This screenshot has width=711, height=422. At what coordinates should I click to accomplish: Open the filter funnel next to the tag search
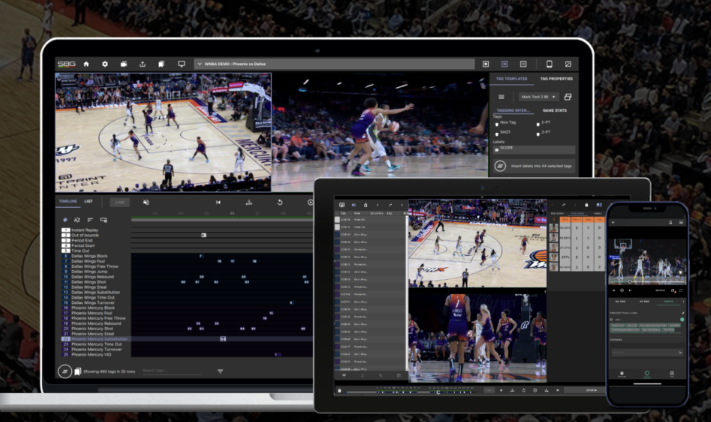[220, 371]
